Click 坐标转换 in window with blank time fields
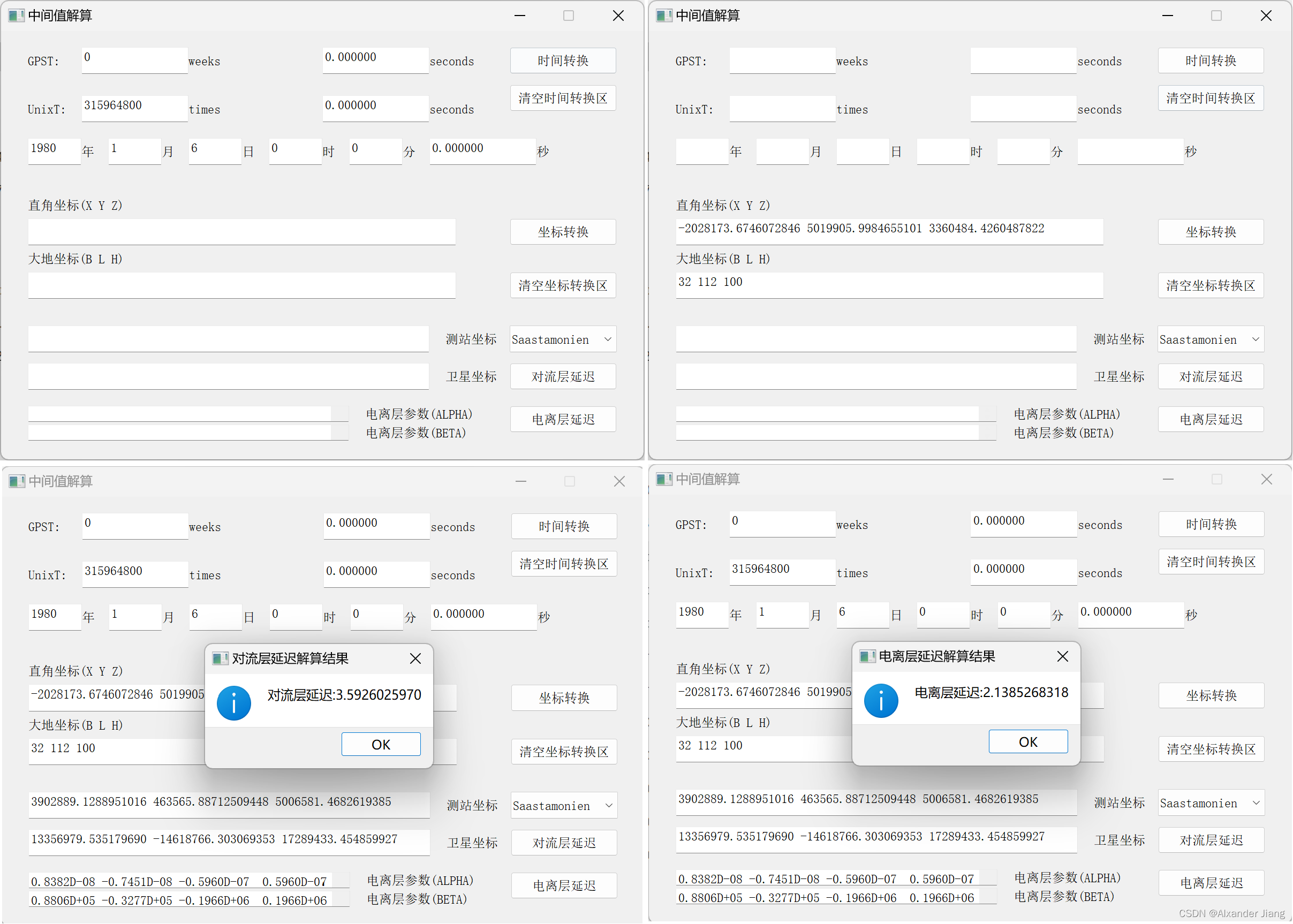Screen dimensions: 1293x924 pyautogui.click(x=1211, y=232)
